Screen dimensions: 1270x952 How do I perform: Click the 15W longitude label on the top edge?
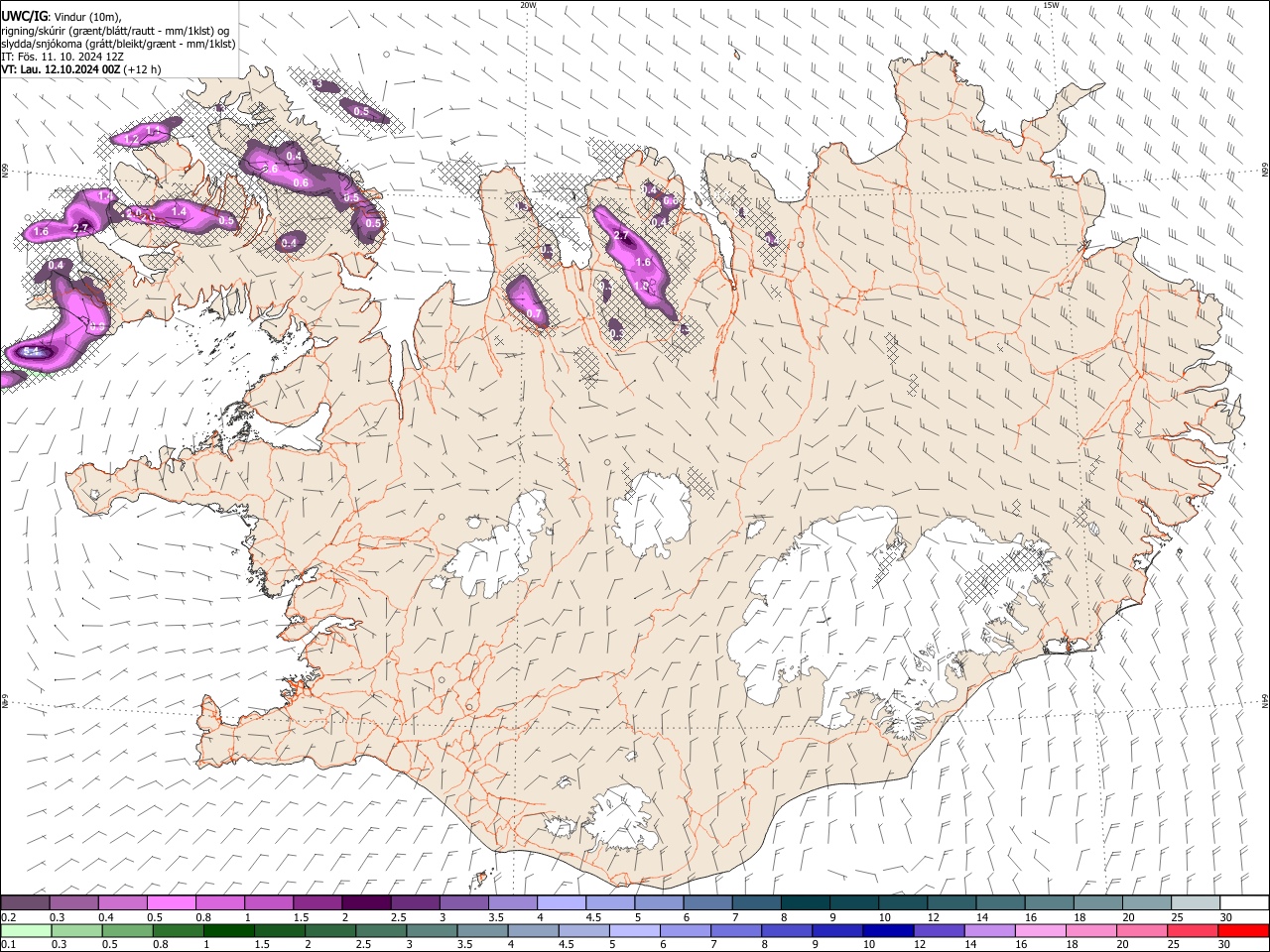pyautogui.click(x=1052, y=5)
